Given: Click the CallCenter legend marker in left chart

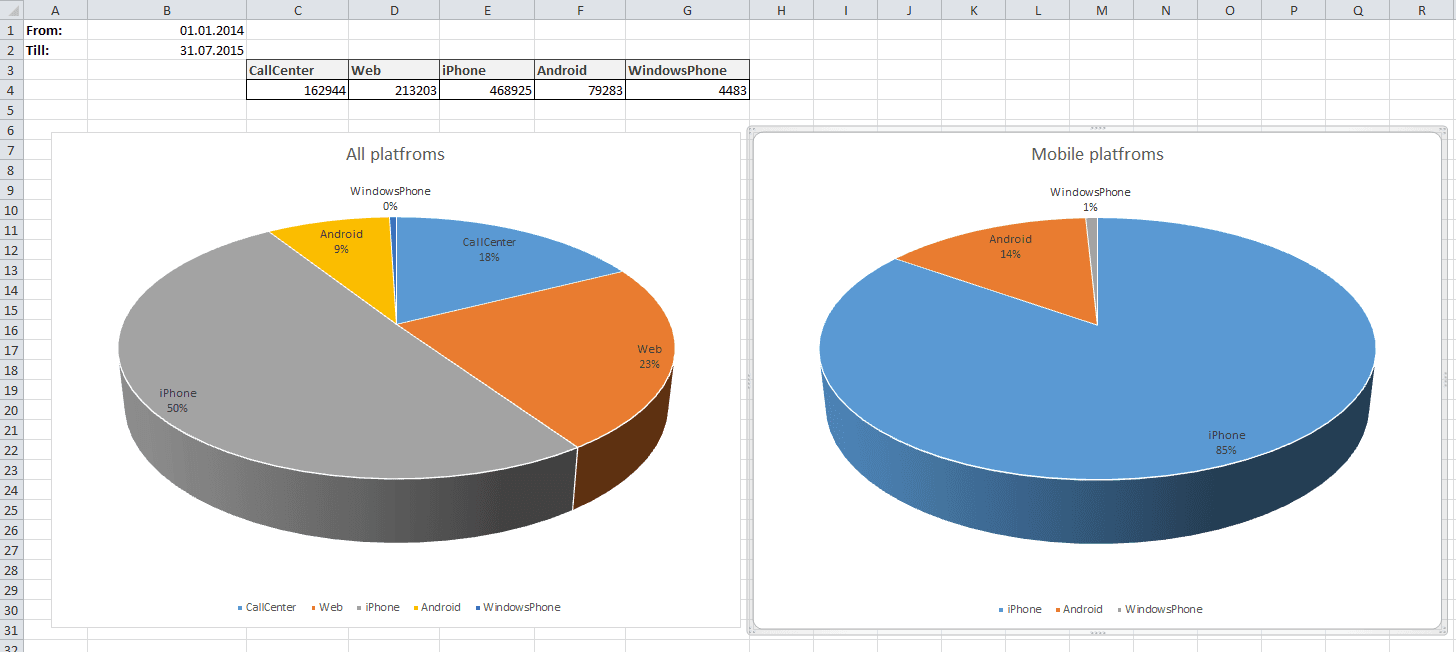Looking at the screenshot, I should coord(240,608).
